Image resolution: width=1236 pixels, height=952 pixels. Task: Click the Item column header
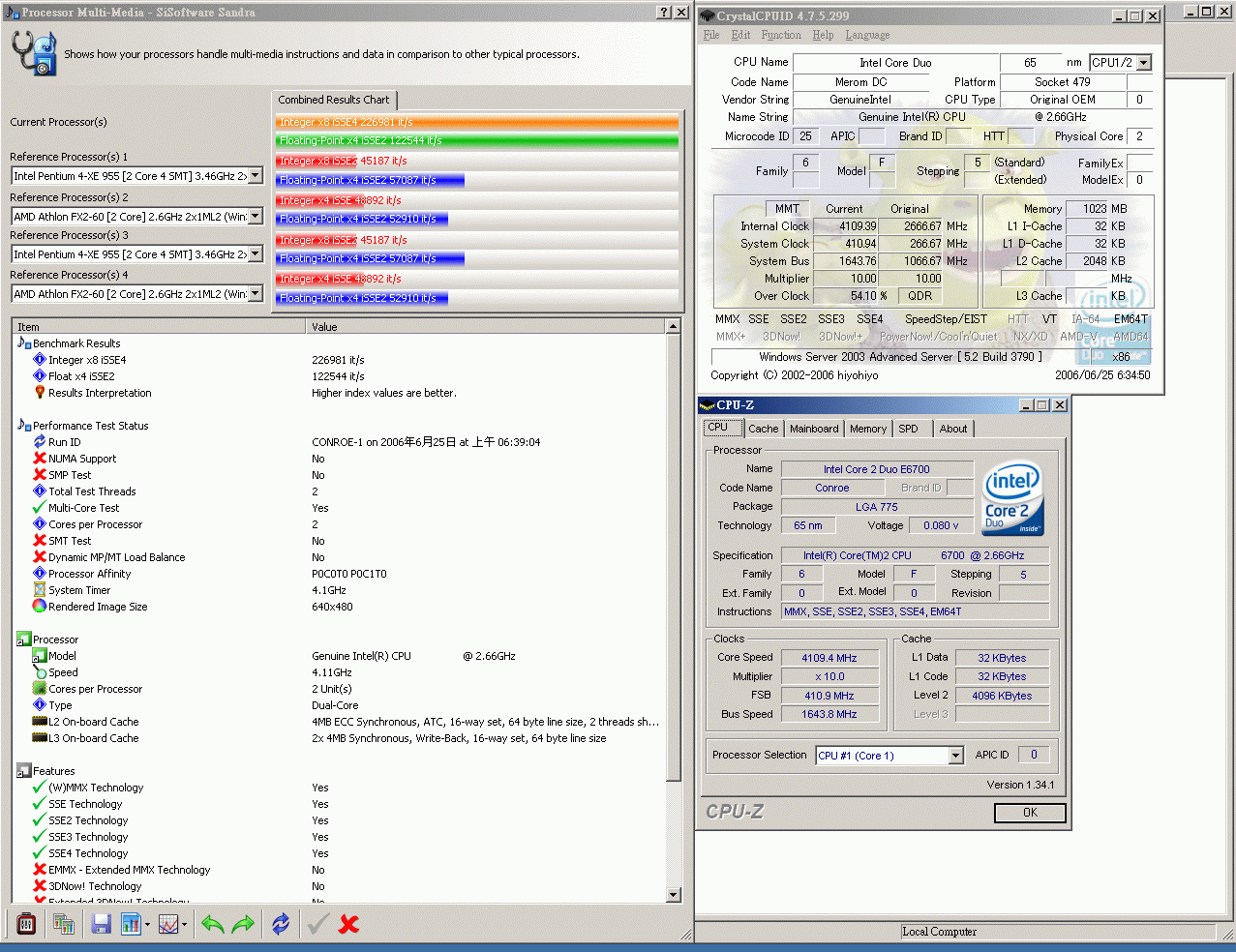click(159, 327)
